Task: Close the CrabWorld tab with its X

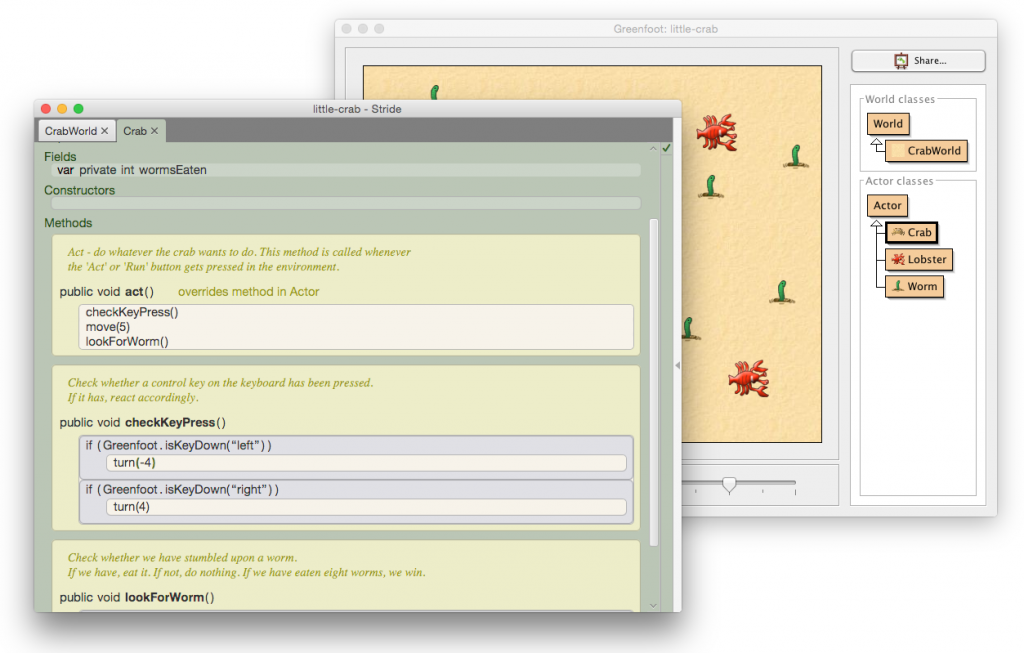Action: pos(106,130)
